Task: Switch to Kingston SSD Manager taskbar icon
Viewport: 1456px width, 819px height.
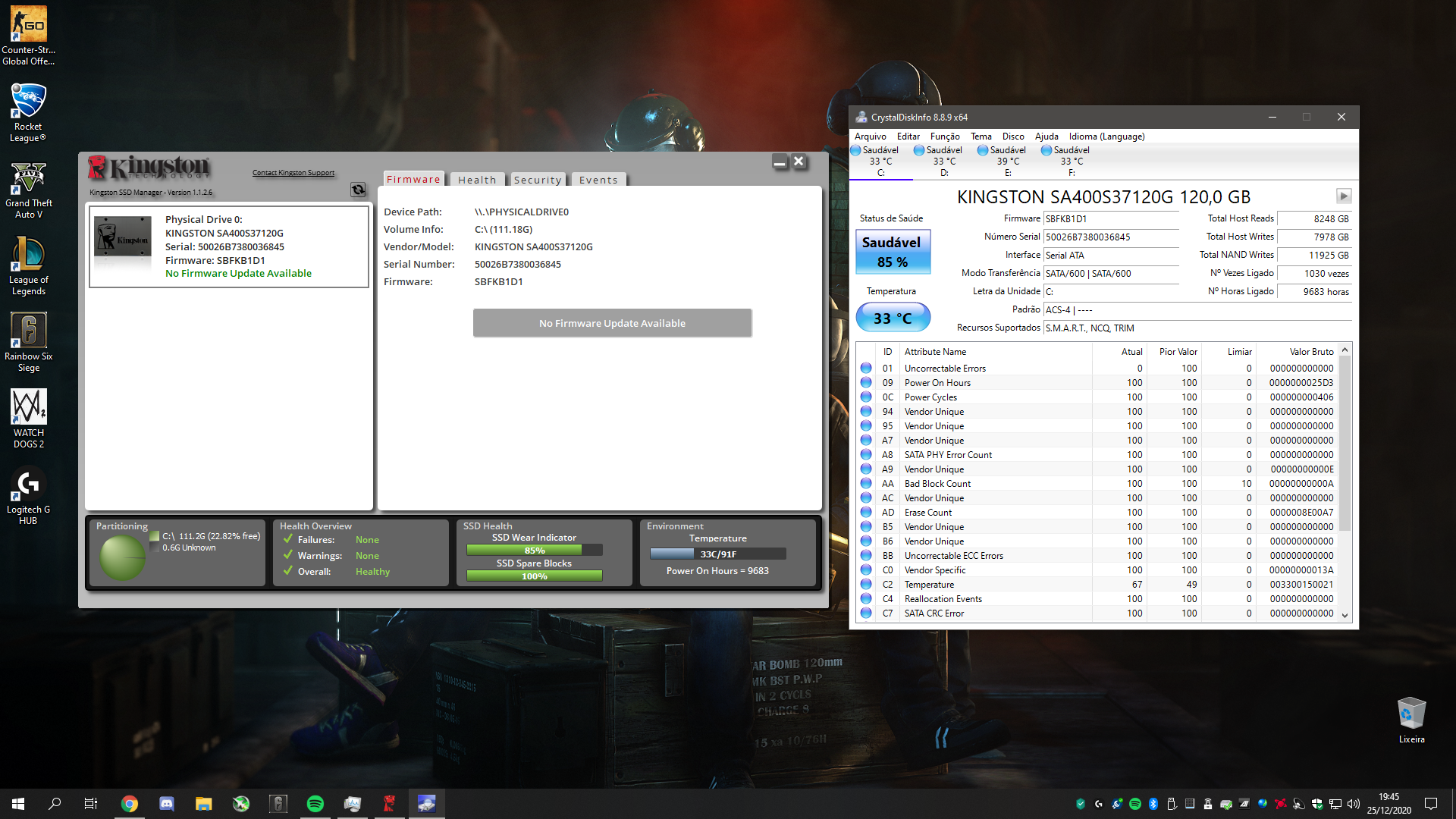Action: point(390,804)
